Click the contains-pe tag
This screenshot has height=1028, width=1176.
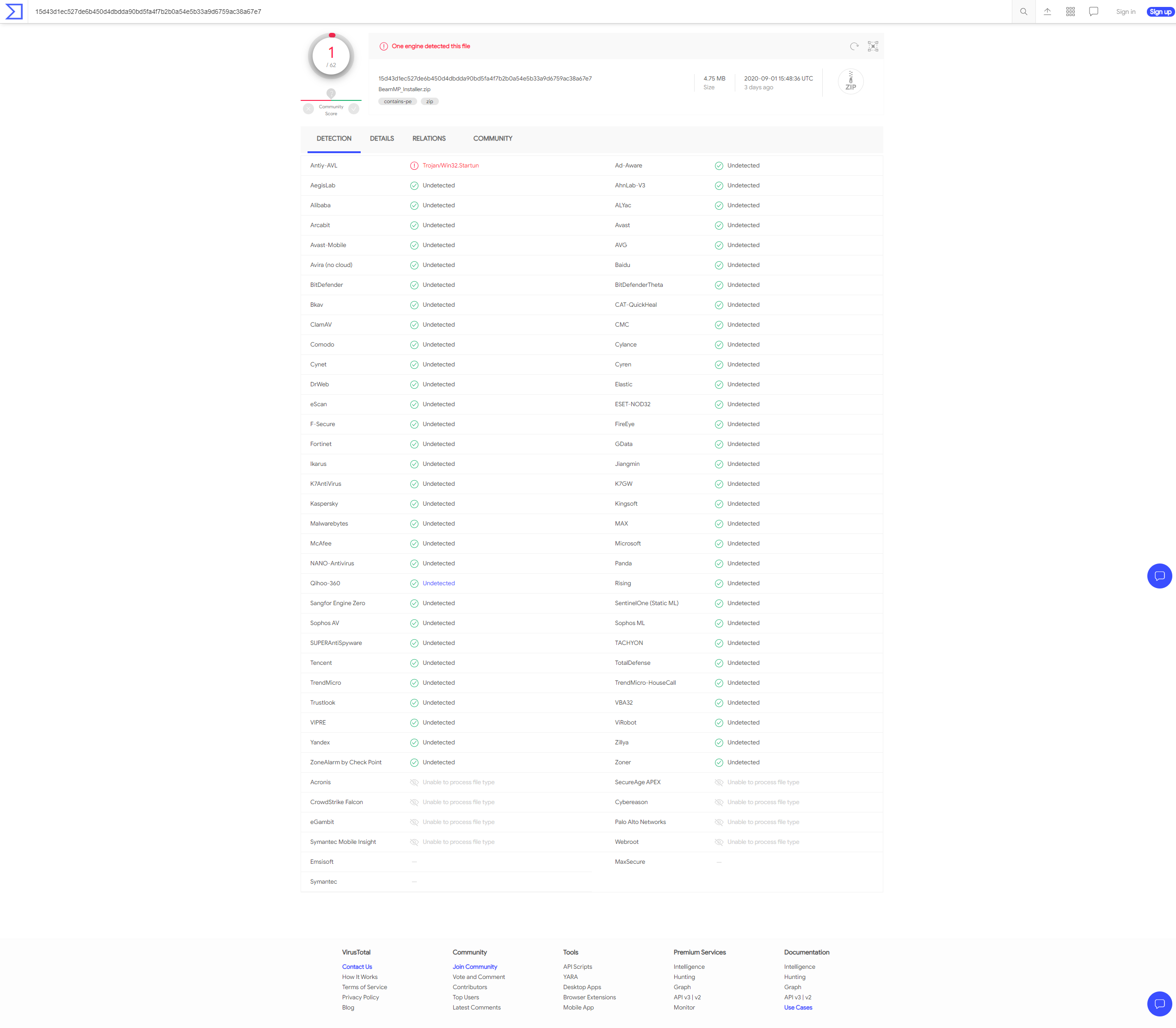tap(397, 101)
